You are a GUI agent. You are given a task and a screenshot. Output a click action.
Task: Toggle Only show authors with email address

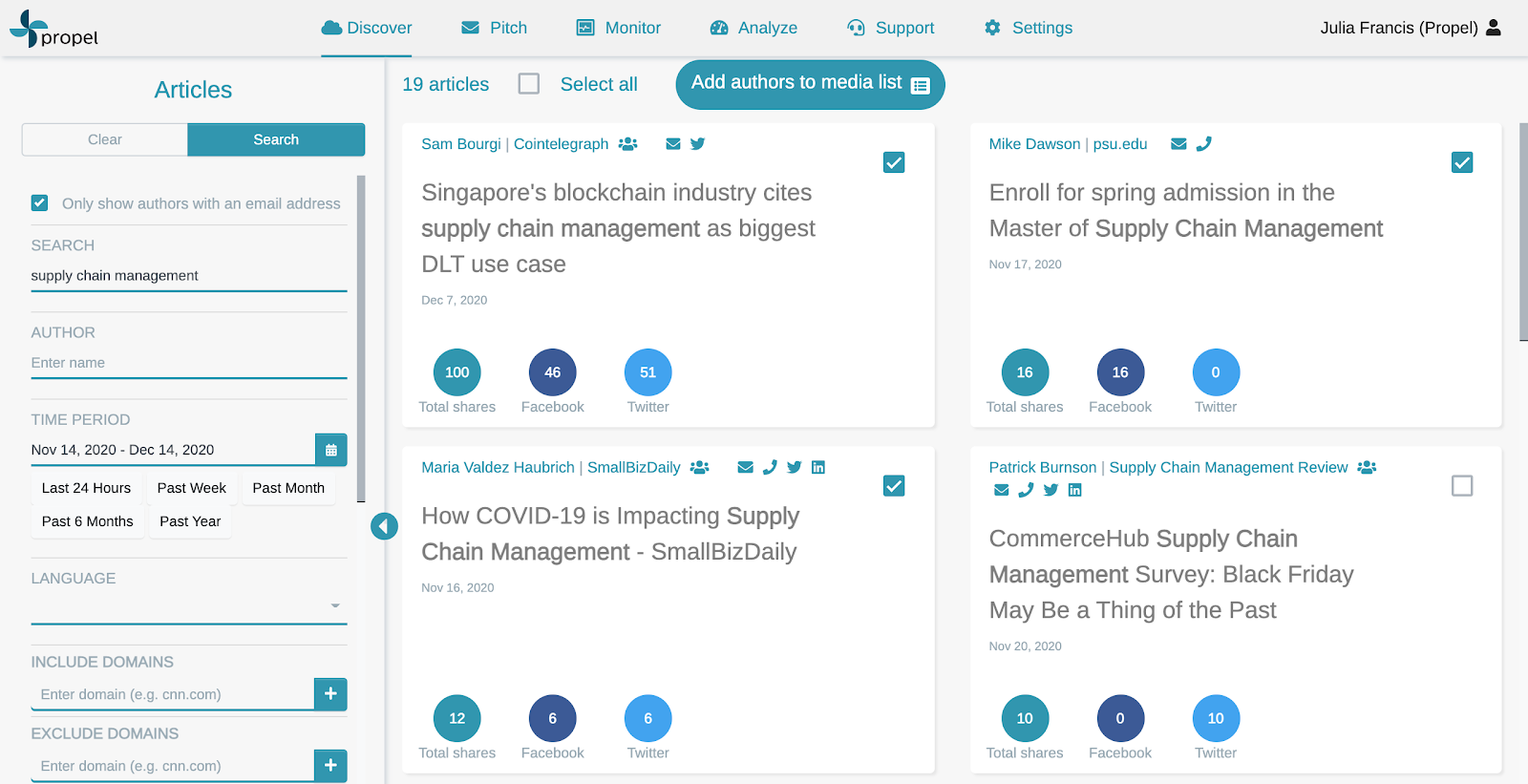(x=39, y=203)
